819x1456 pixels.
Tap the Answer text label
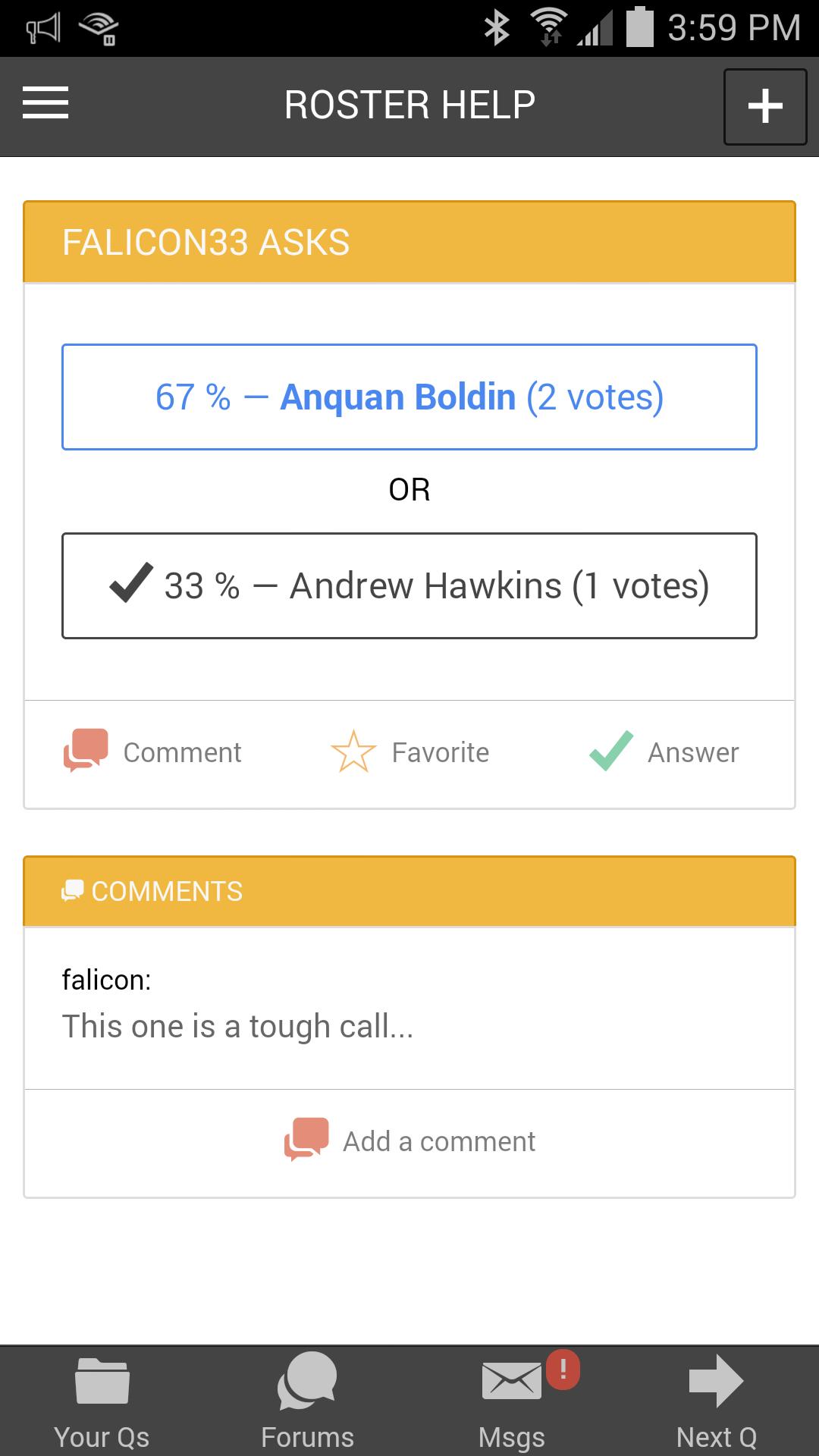(693, 752)
